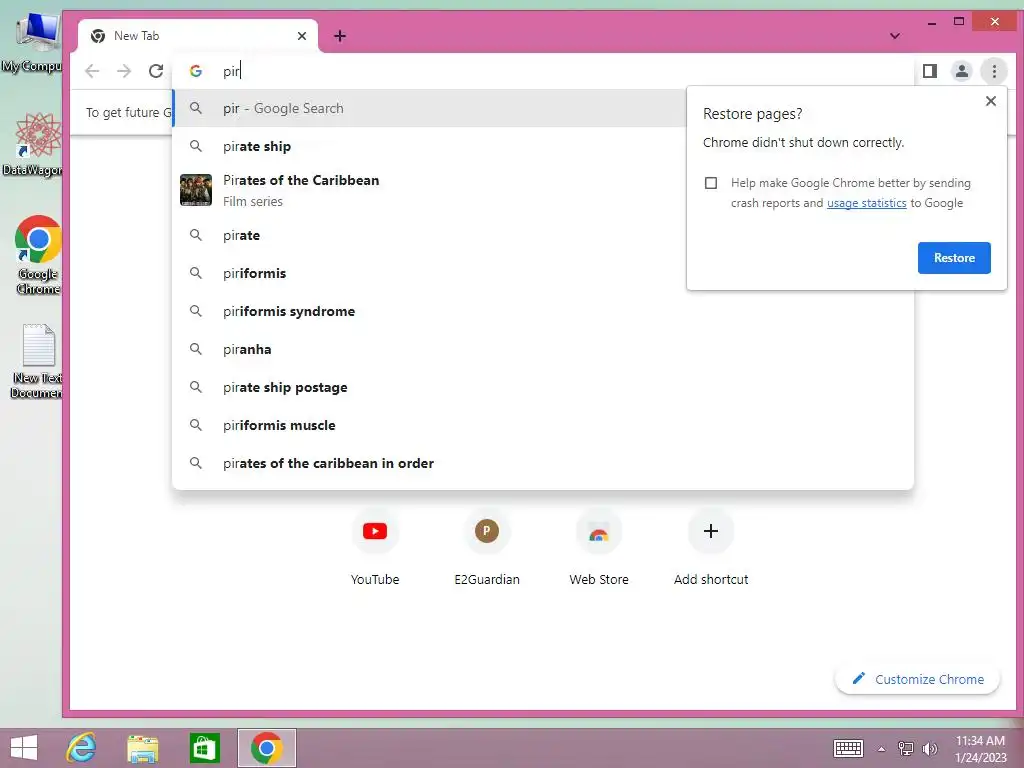Open Customize Chrome
This screenshot has width=1024, height=768.
(918, 679)
